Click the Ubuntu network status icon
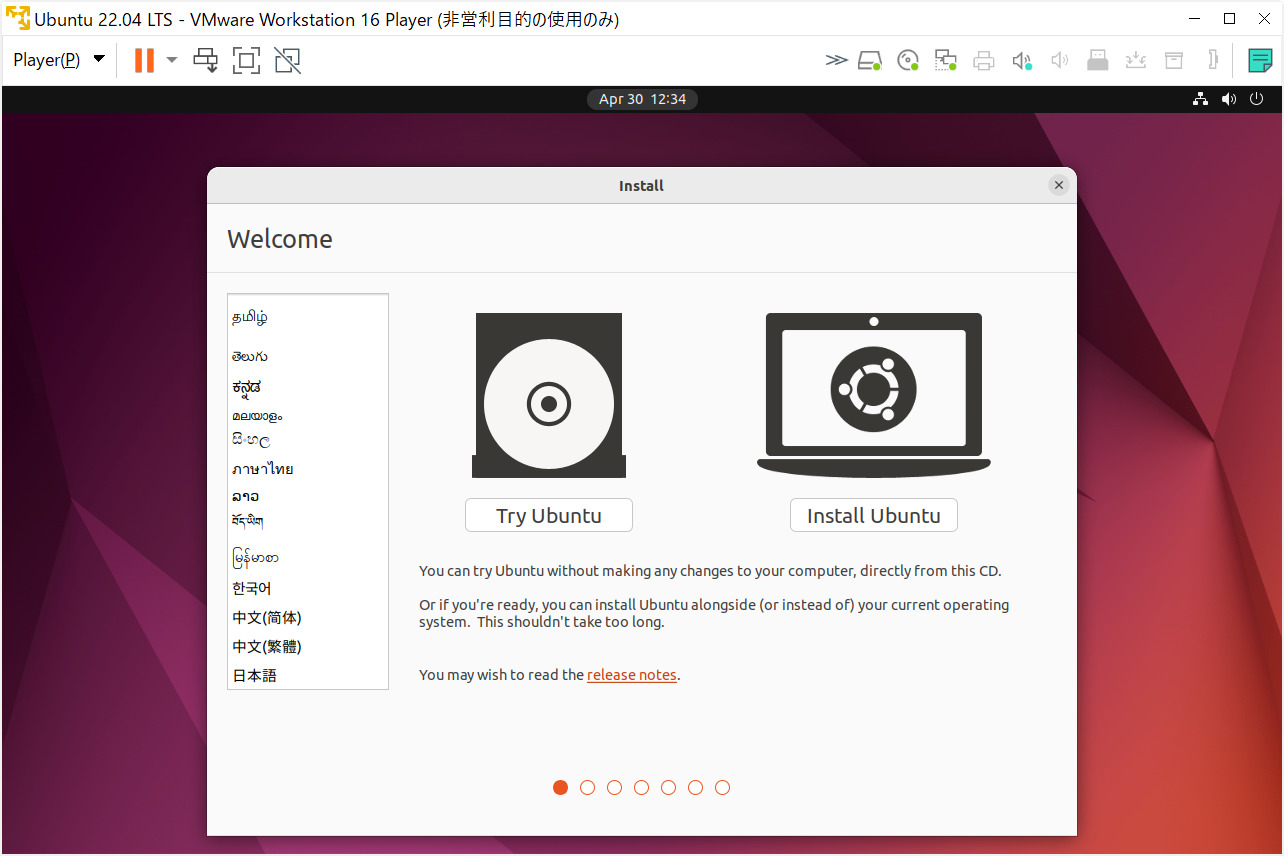Viewport: 1284px width, 856px height. click(1200, 99)
